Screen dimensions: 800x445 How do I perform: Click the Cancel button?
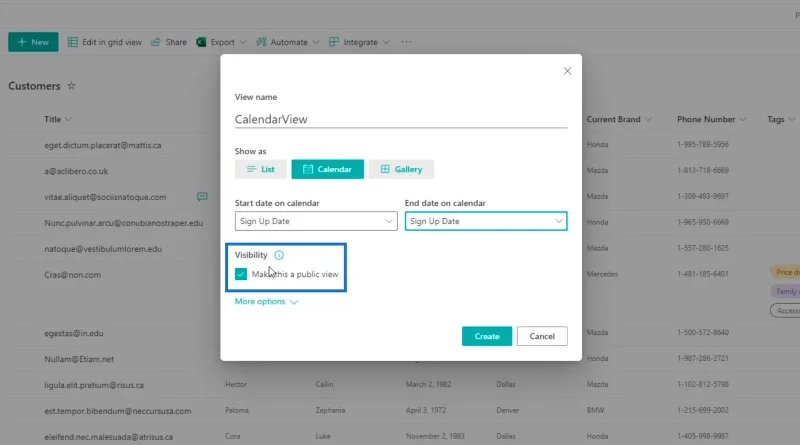click(542, 336)
